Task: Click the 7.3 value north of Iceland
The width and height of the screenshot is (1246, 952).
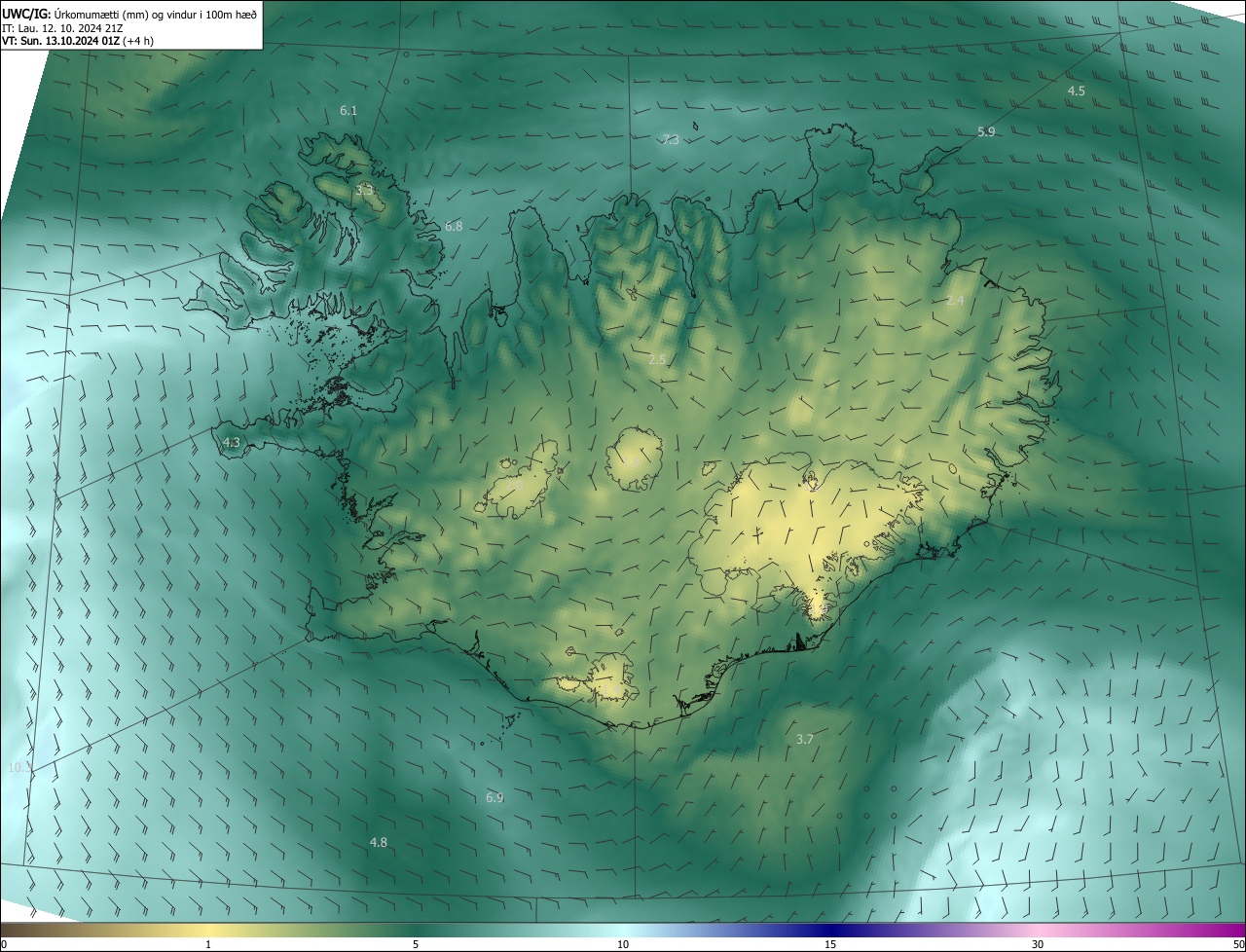Action: 671,140
